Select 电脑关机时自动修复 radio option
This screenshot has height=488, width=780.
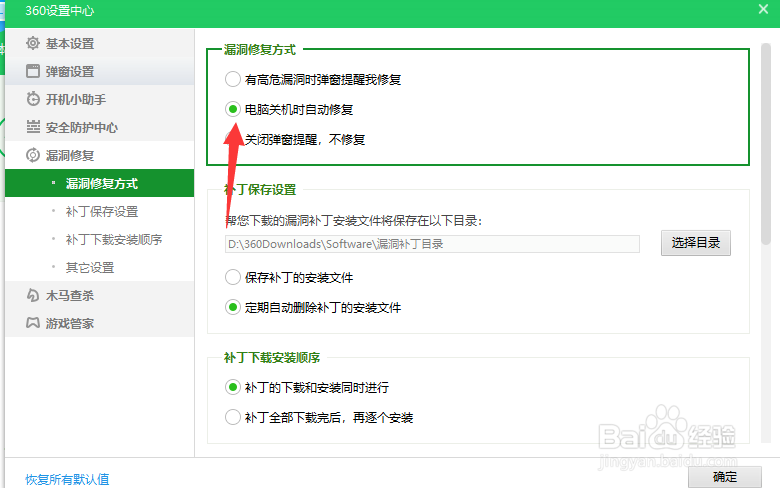click(232, 108)
